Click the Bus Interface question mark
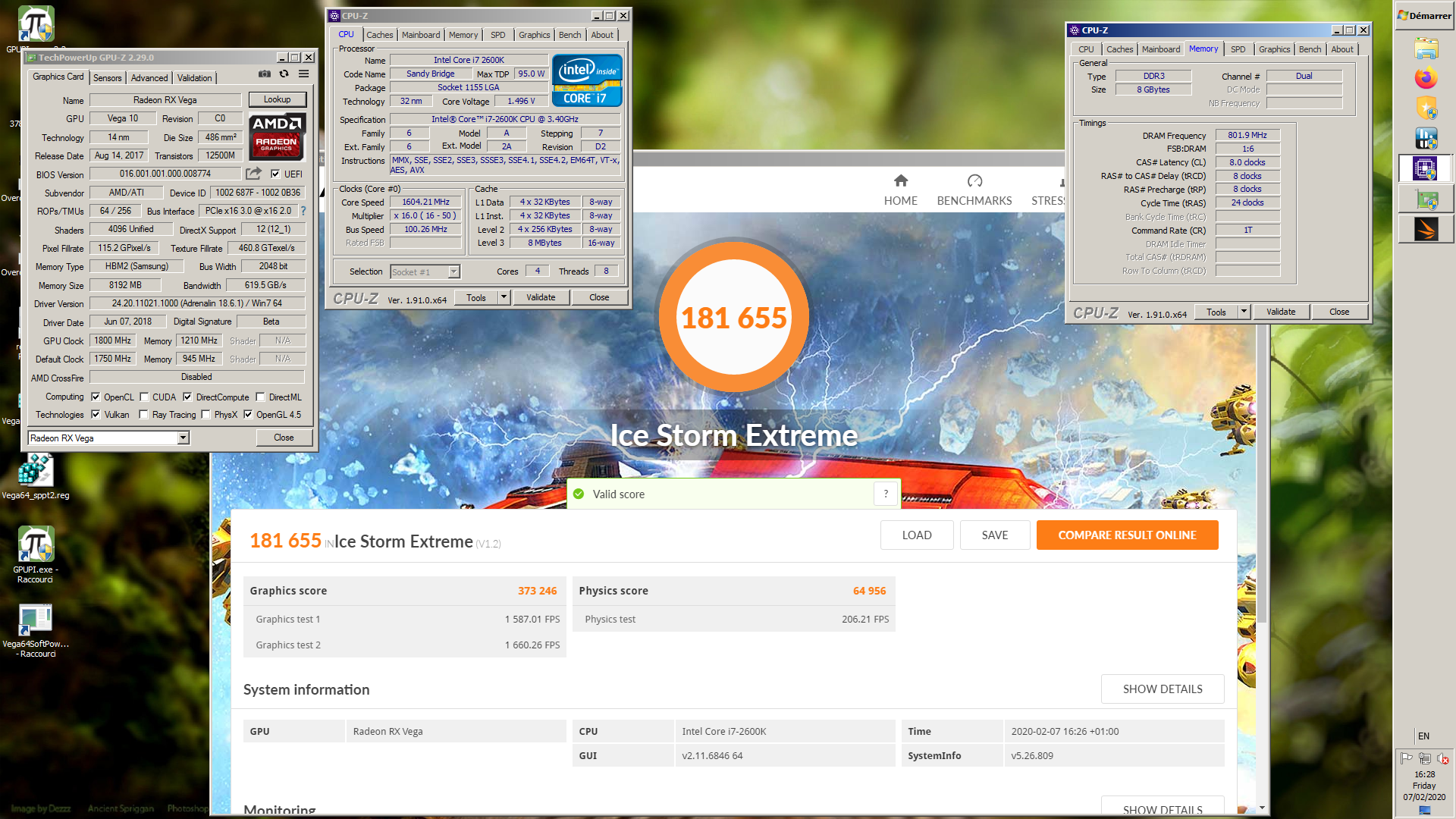 click(303, 211)
